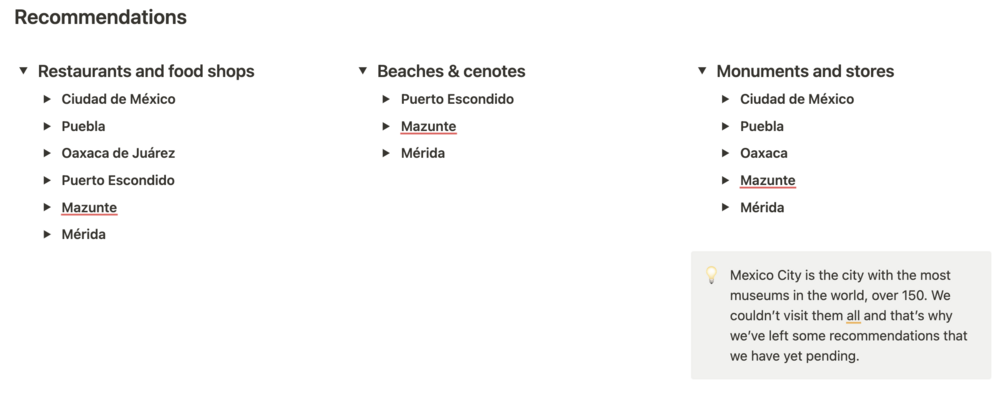Click the Mexico City museums callout text
Viewport: 1005px width, 401px height.
pos(849,315)
